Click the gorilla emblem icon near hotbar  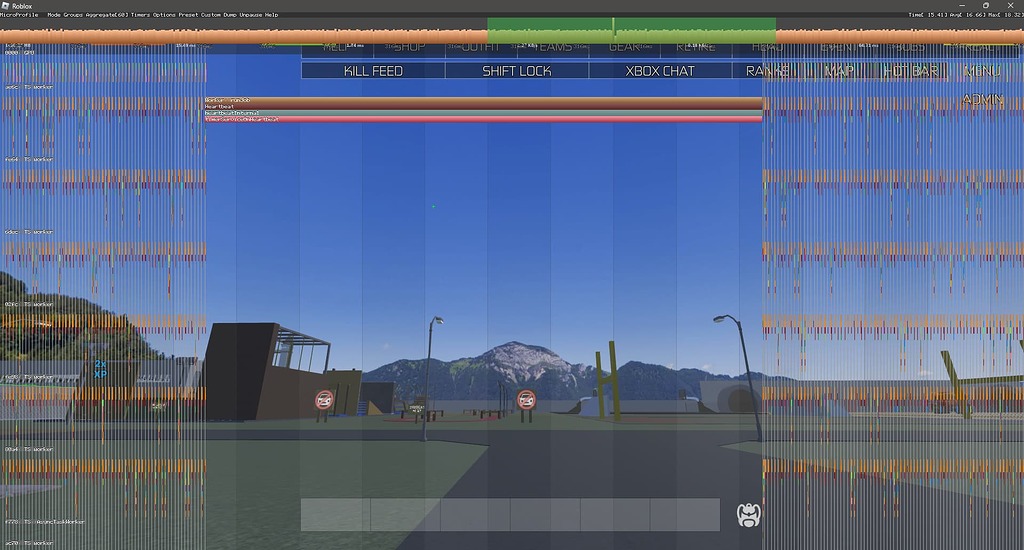click(748, 515)
